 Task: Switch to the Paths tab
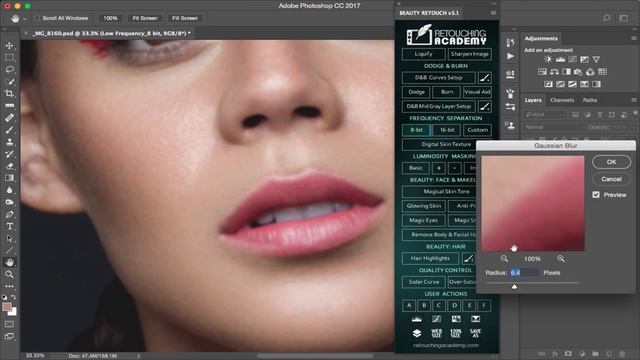pyautogui.click(x=590, y=100)
